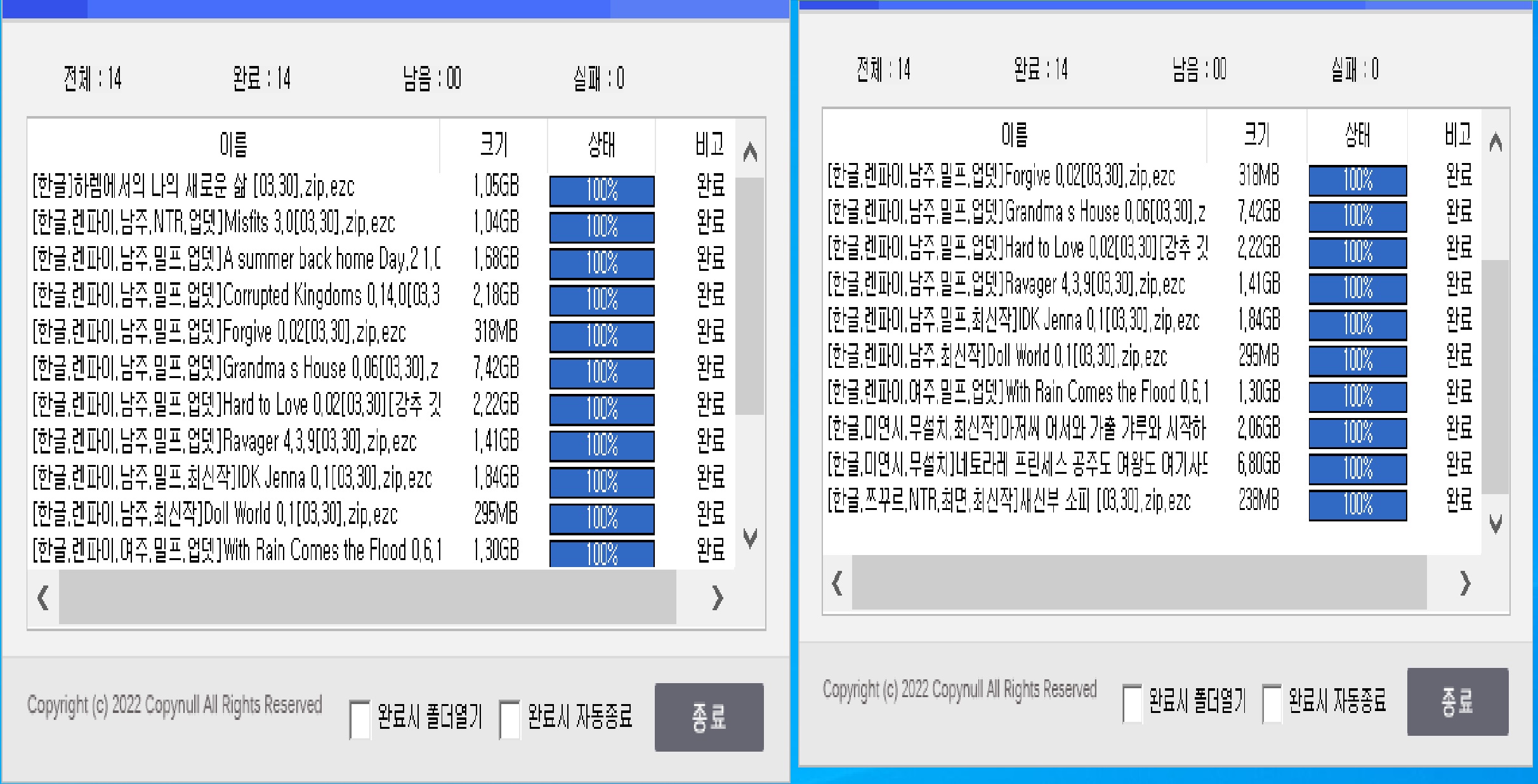1538x784 pixels.
Task: Click up scroll arrow in right list
Action: 1495,142
